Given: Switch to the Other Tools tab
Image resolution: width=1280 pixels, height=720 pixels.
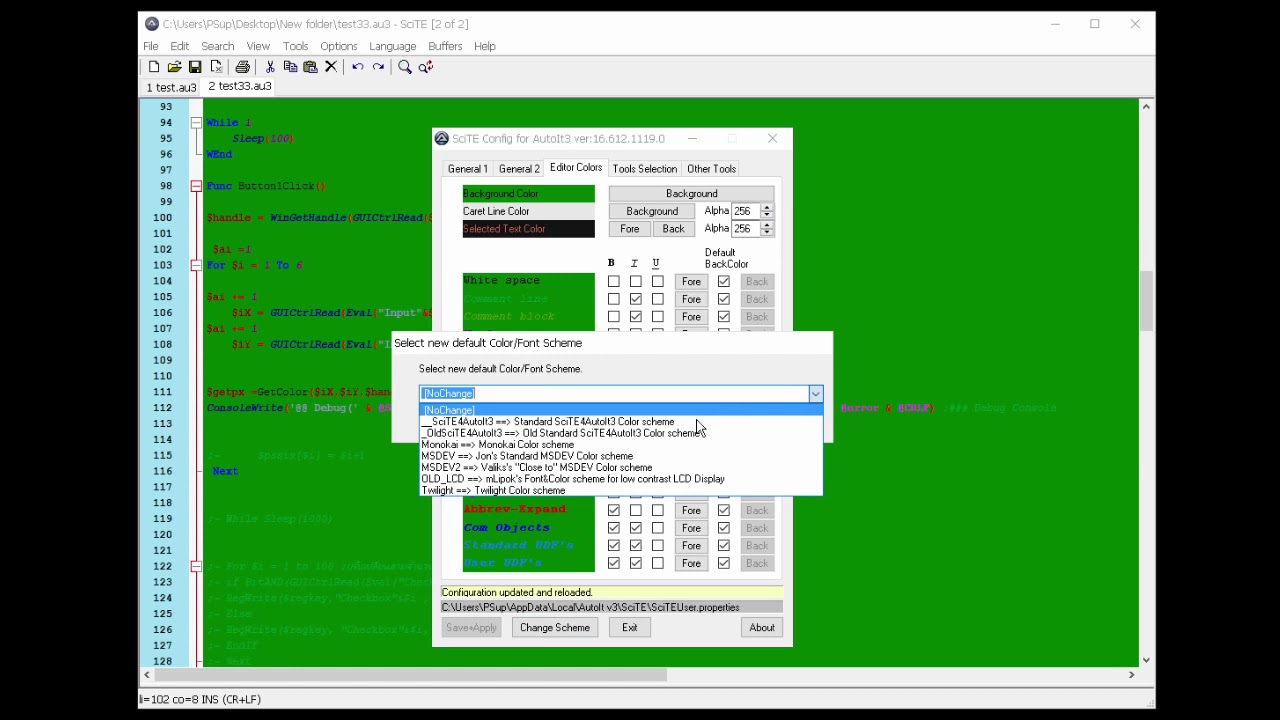Looking at the screenshot, I should coord(711,169).
